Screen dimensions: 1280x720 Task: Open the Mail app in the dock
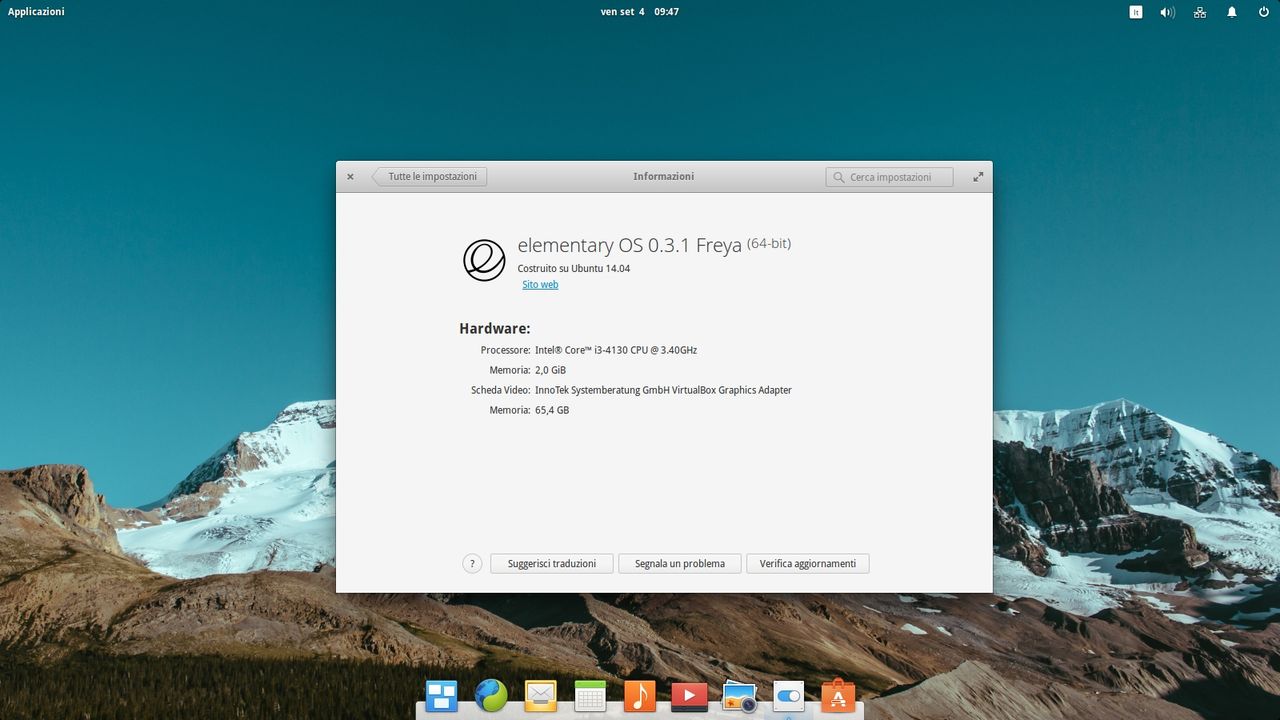pos(541,695)
